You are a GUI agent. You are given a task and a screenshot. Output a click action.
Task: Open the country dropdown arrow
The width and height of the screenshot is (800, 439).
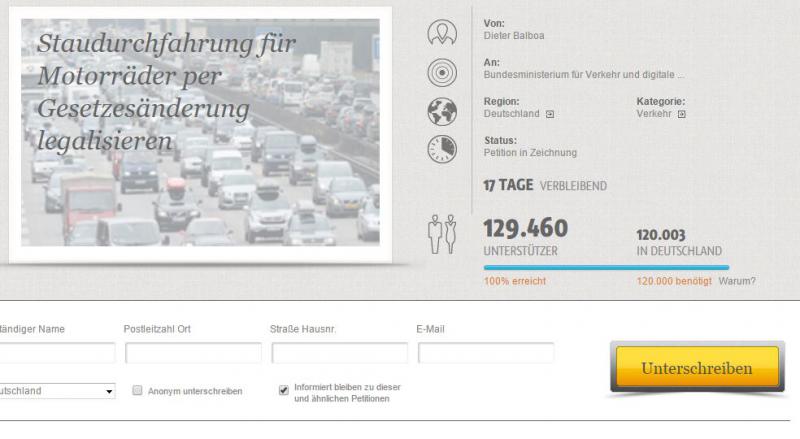tap(109, 392)
